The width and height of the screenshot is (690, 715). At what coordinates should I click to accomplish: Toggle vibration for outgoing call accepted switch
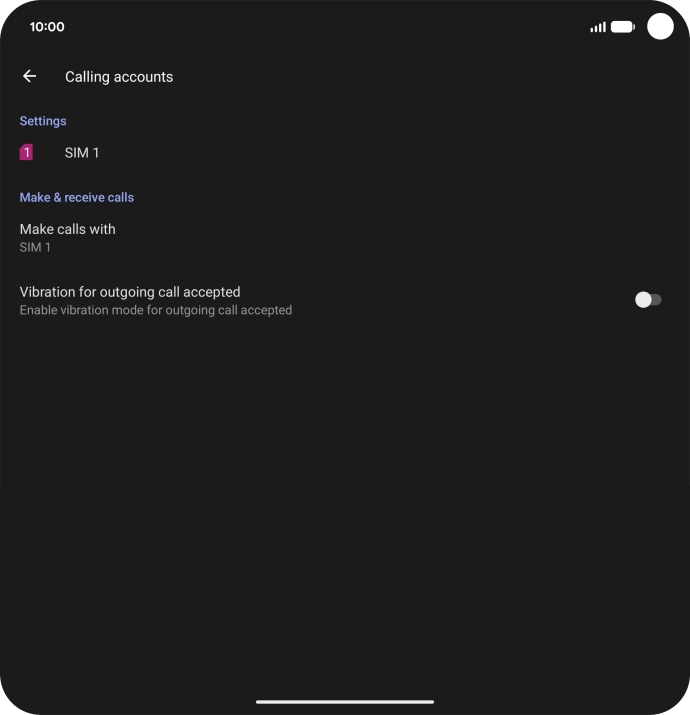point(648,300)
